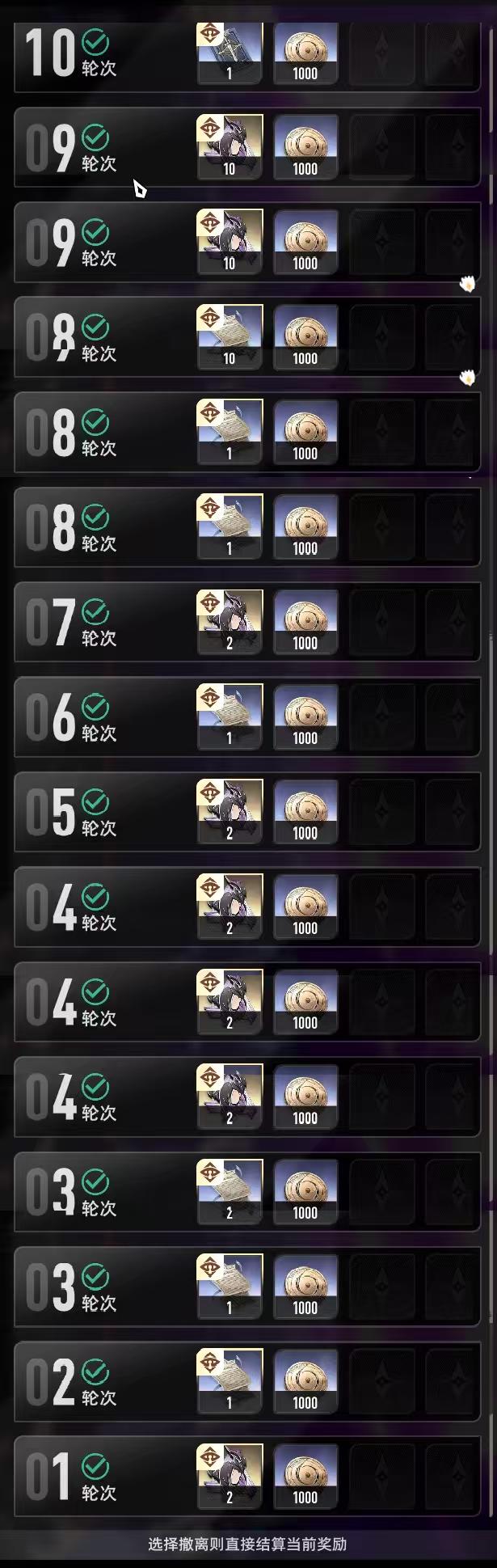Click the round 01 gold coin 1000 reward
Viewport: 497px width, 1568px height.
pyautogui.click(x=305, y=1475)
